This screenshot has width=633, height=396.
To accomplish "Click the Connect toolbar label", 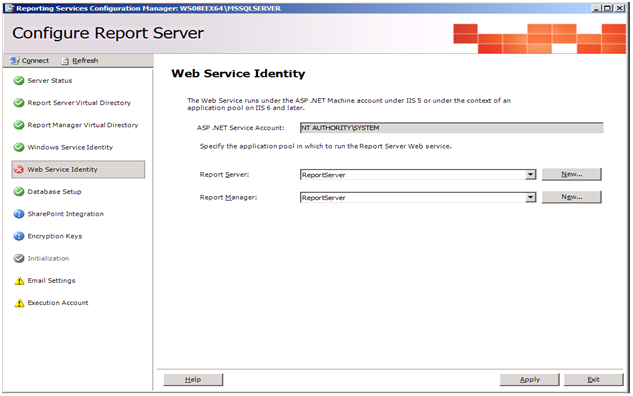I will pyautogui.click(x=35, y=61).
